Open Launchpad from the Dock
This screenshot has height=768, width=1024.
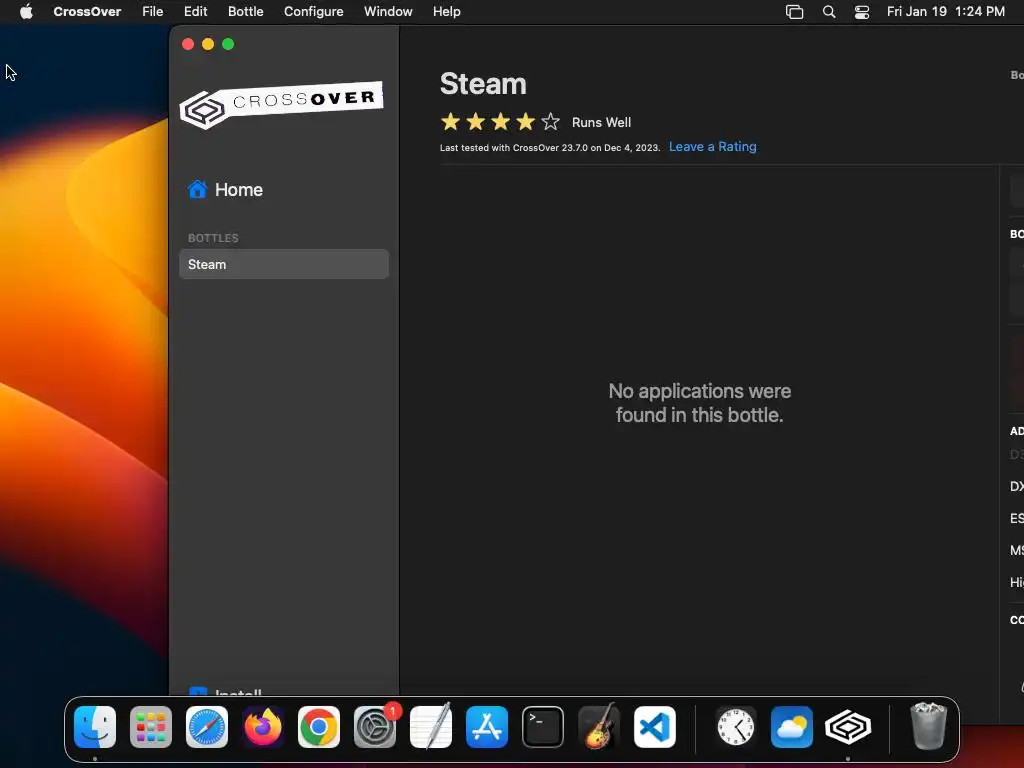(151, 726)
